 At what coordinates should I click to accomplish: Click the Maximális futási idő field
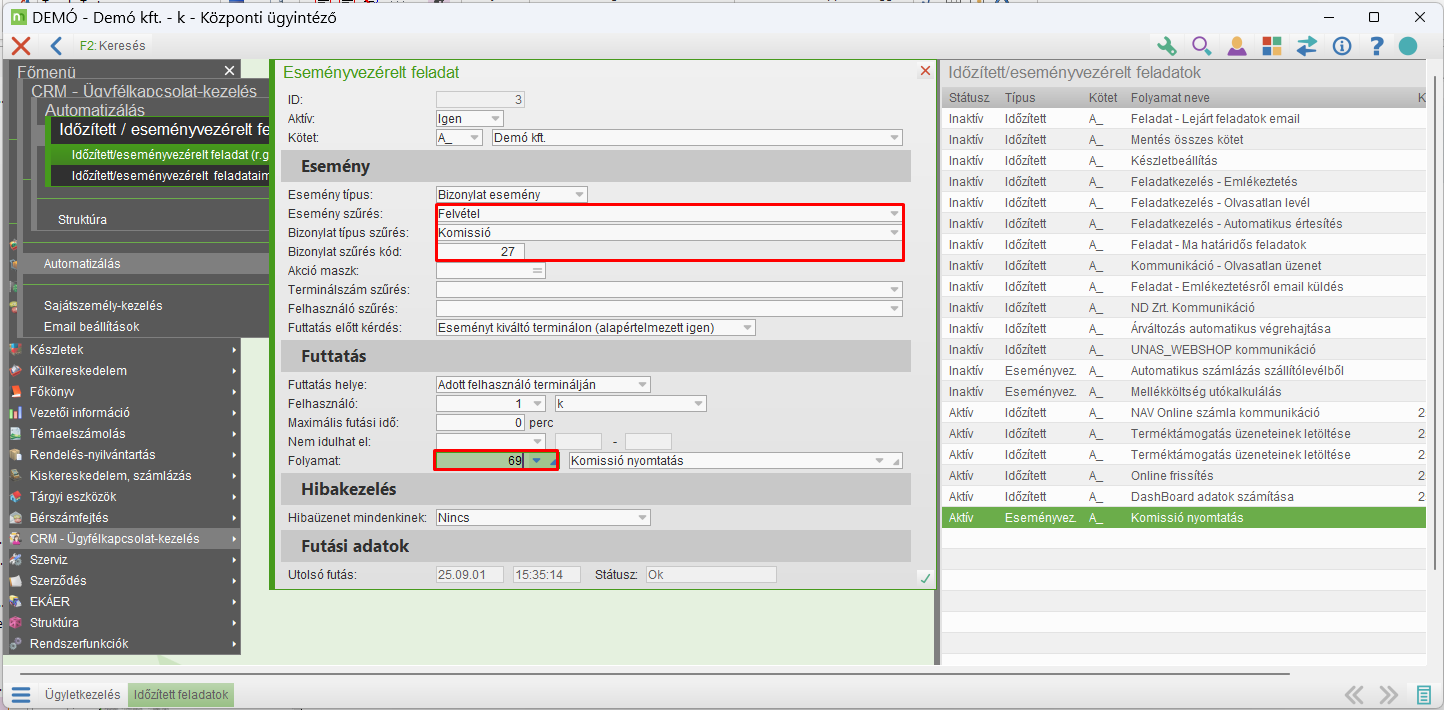(481, 423)
